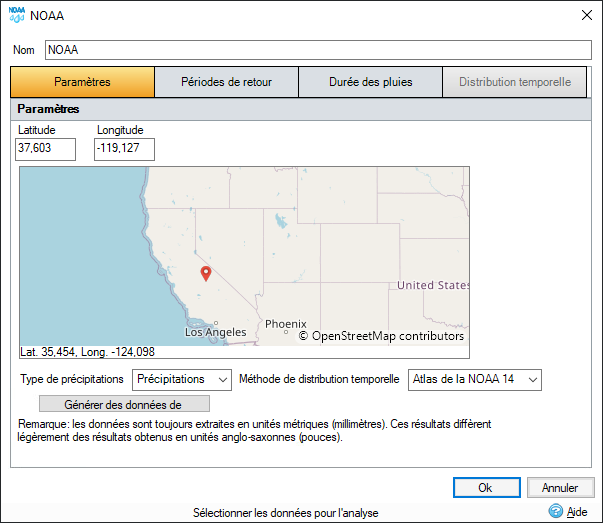Open Méthode de distribution temporelle dropdown
This screenshot has width=603, height=523.
pyautogui.click(x=475, y=380)
